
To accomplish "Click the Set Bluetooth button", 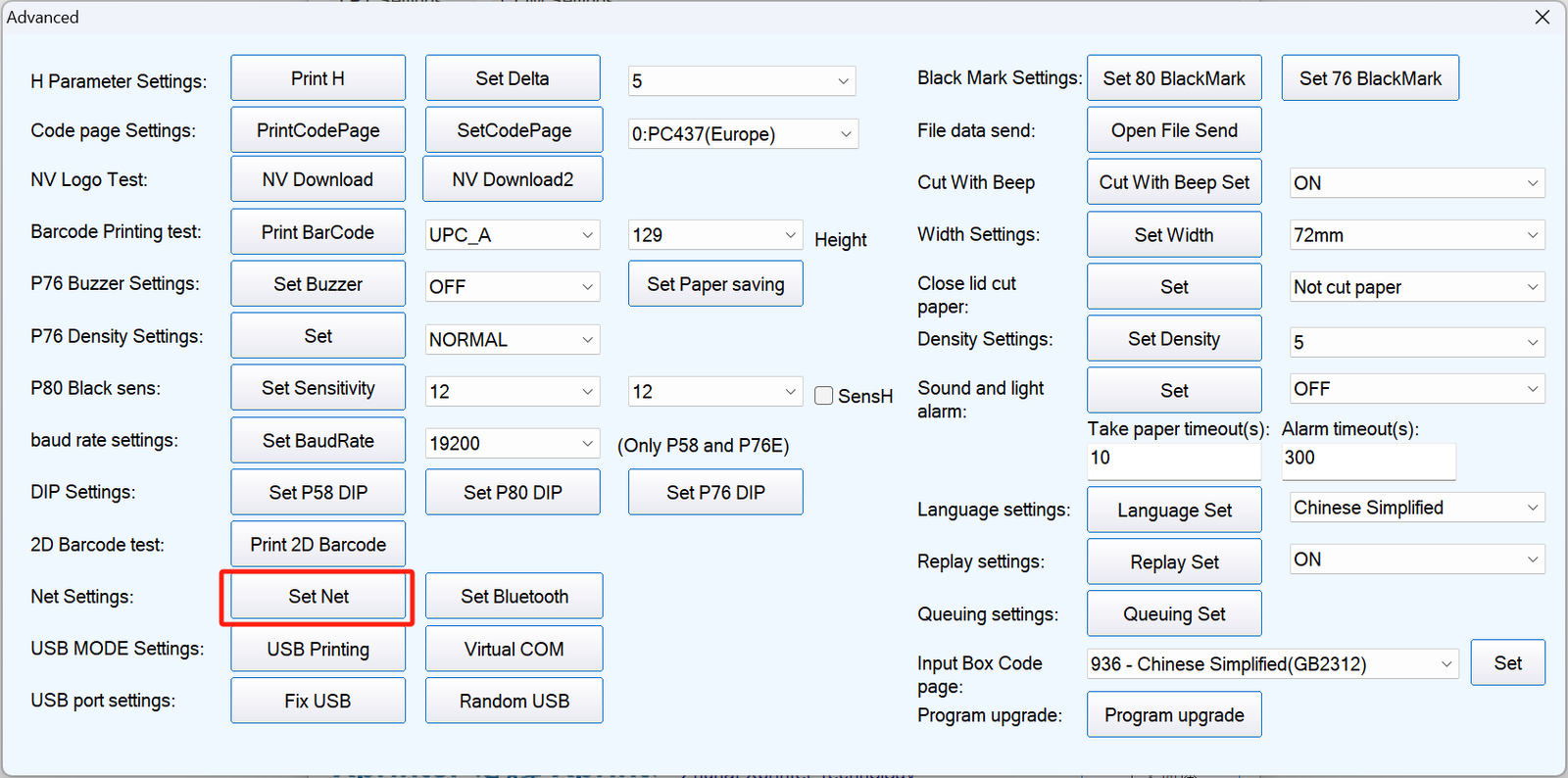I will coord(514,597).
